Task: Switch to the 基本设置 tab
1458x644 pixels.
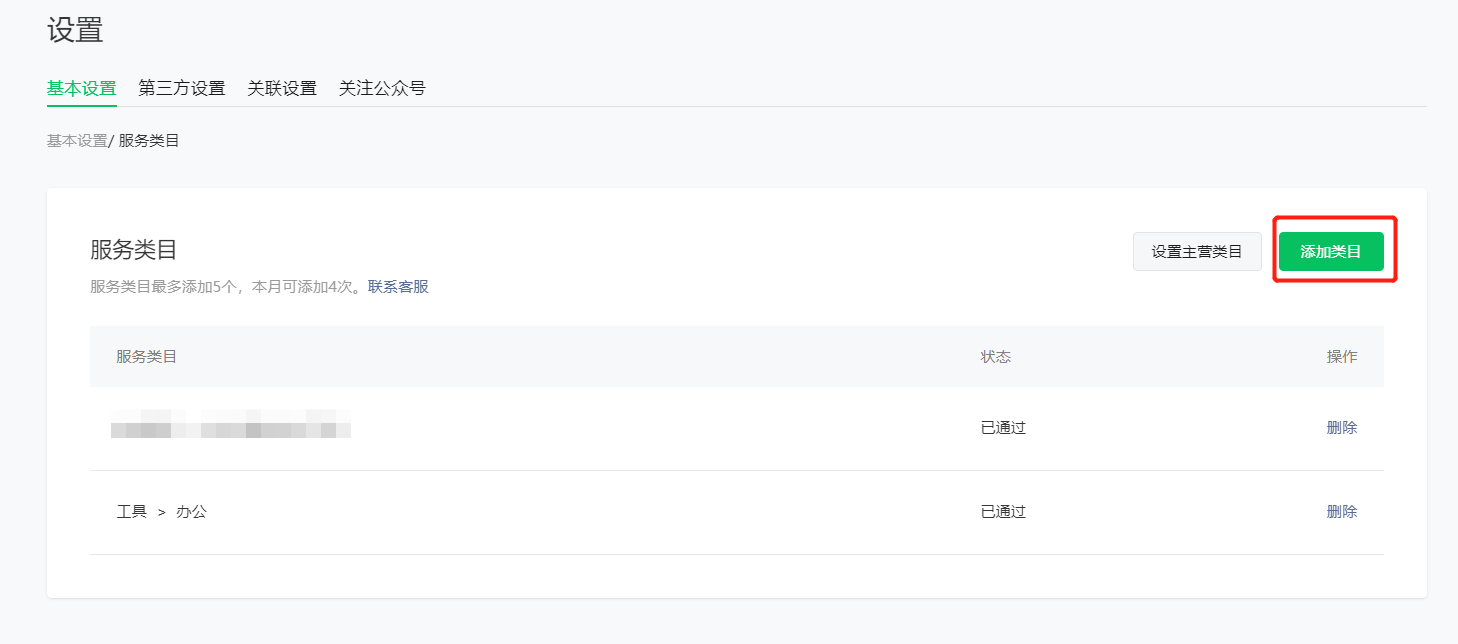Action: tap(81, 88)
